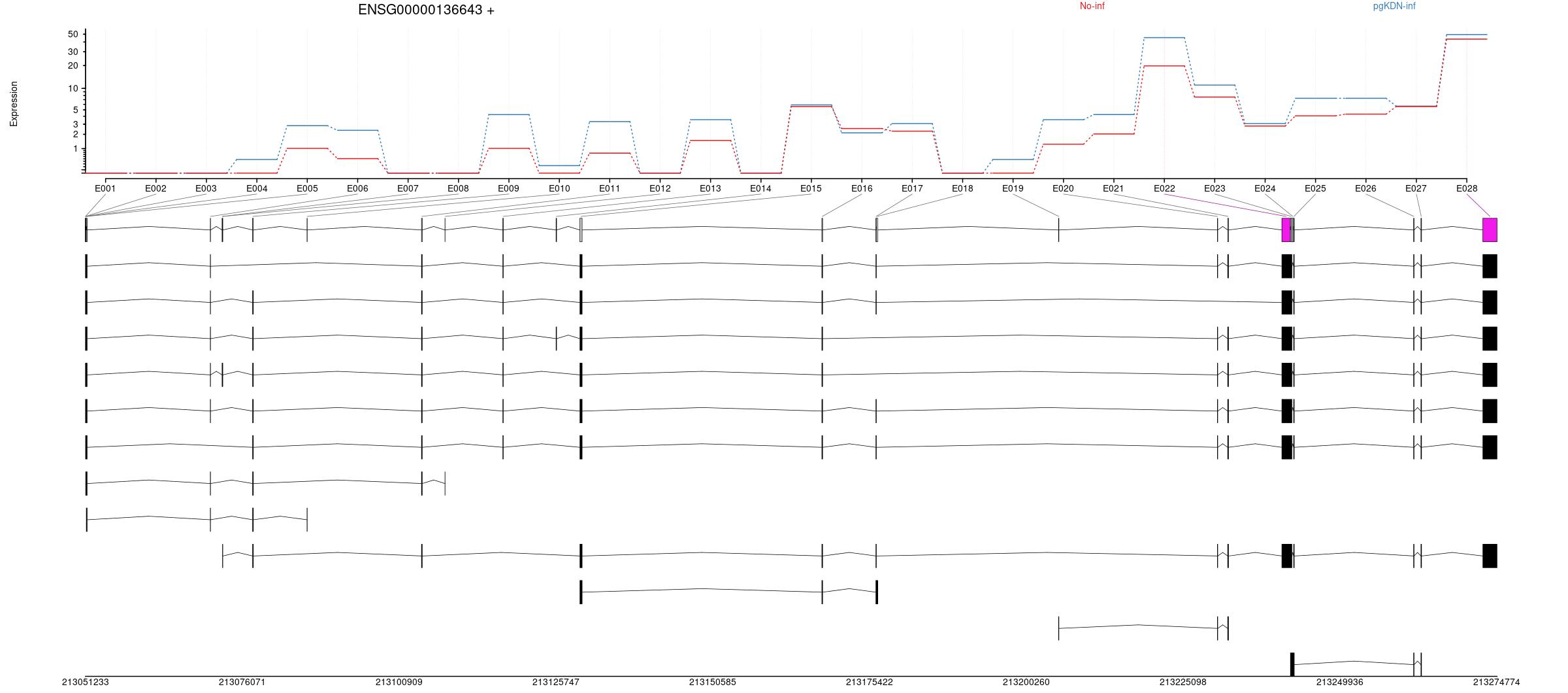
Task: Click exon label E011
Action: [610, 188]
